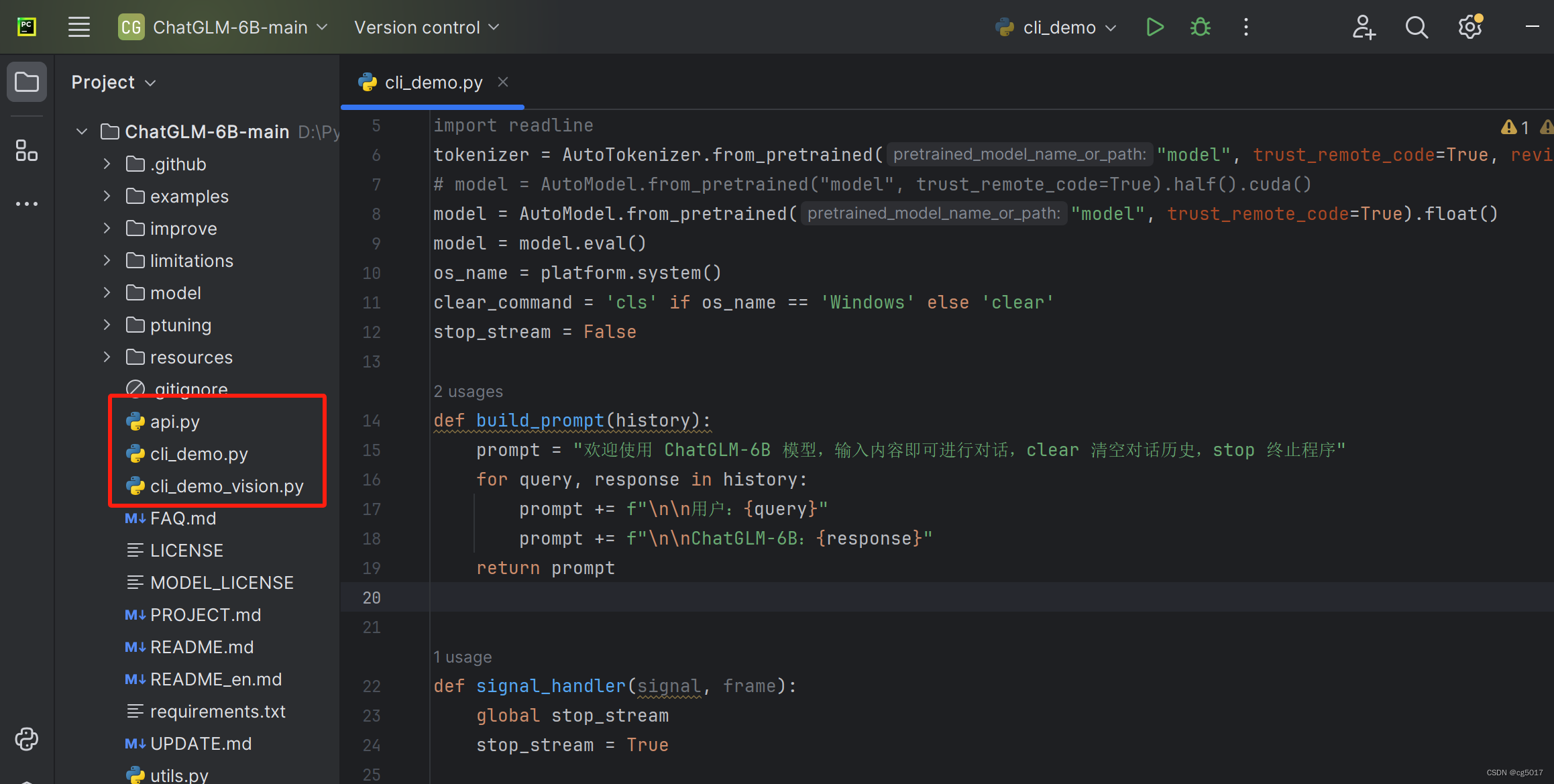The image size is (1554, 784).
Task: Open More Actions three-dot menu in toolbar
Action: point(1246,27)
